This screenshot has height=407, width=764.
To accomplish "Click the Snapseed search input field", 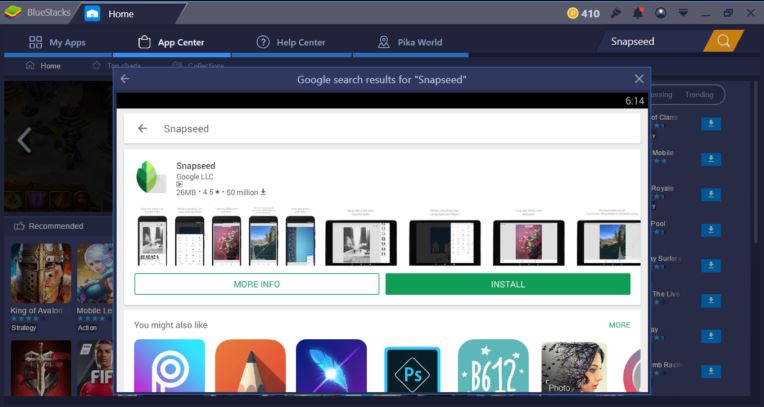I will click(651, 41).
